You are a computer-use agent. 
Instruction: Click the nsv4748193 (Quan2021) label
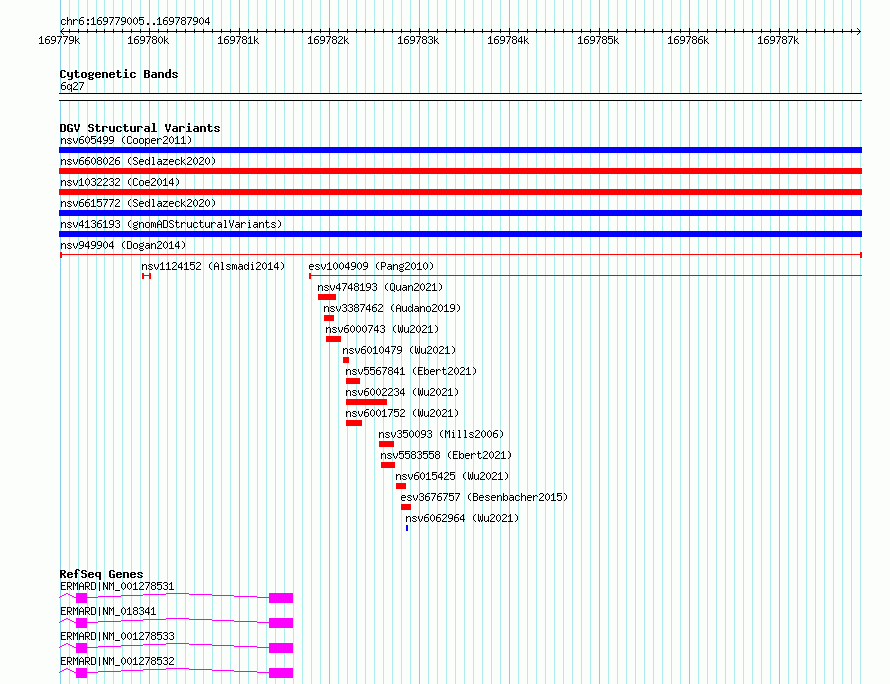(x=380, y=287)
